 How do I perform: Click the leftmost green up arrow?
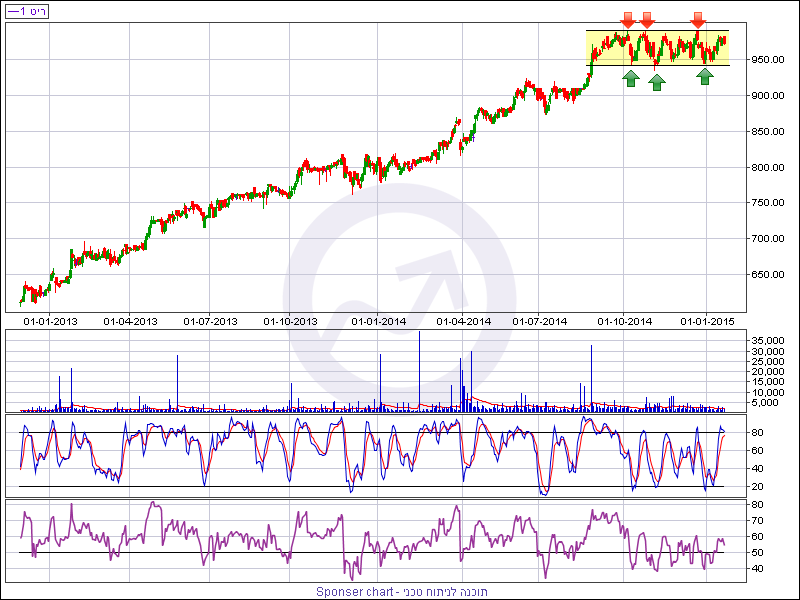tap(631, 78)
